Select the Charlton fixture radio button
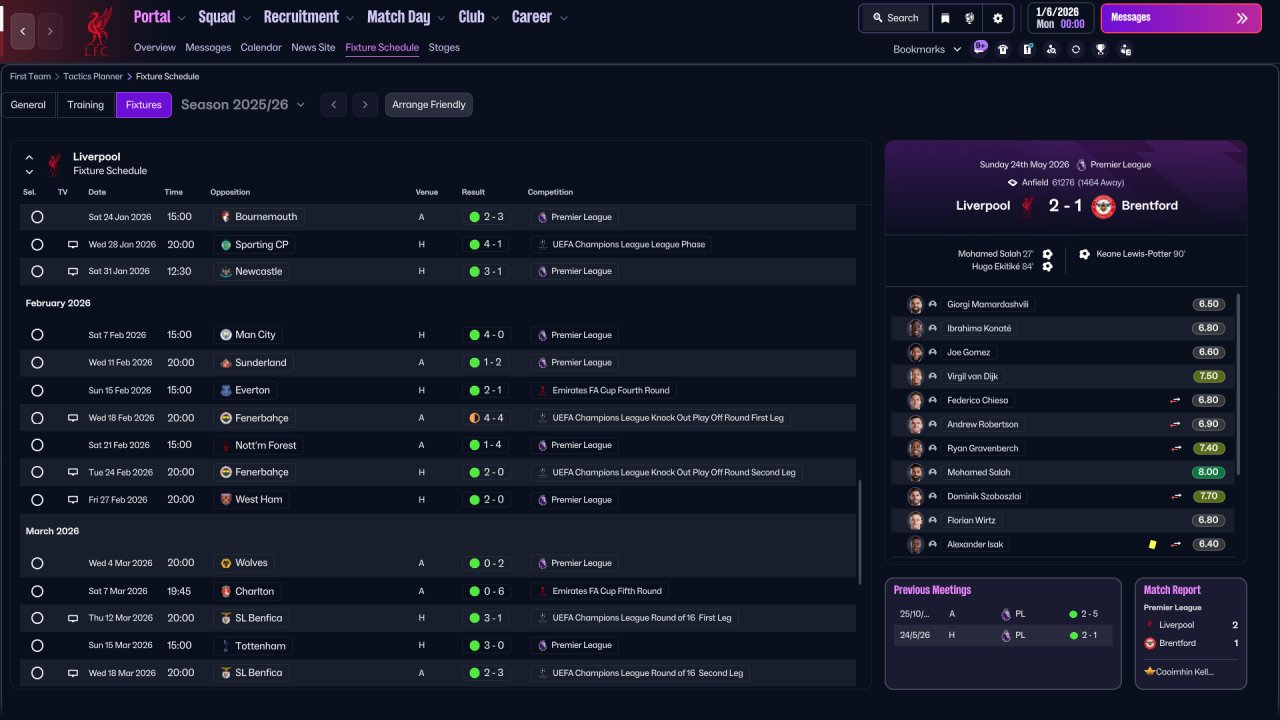The width and height of the screenshot is (1280, 720). pos(37,591)
